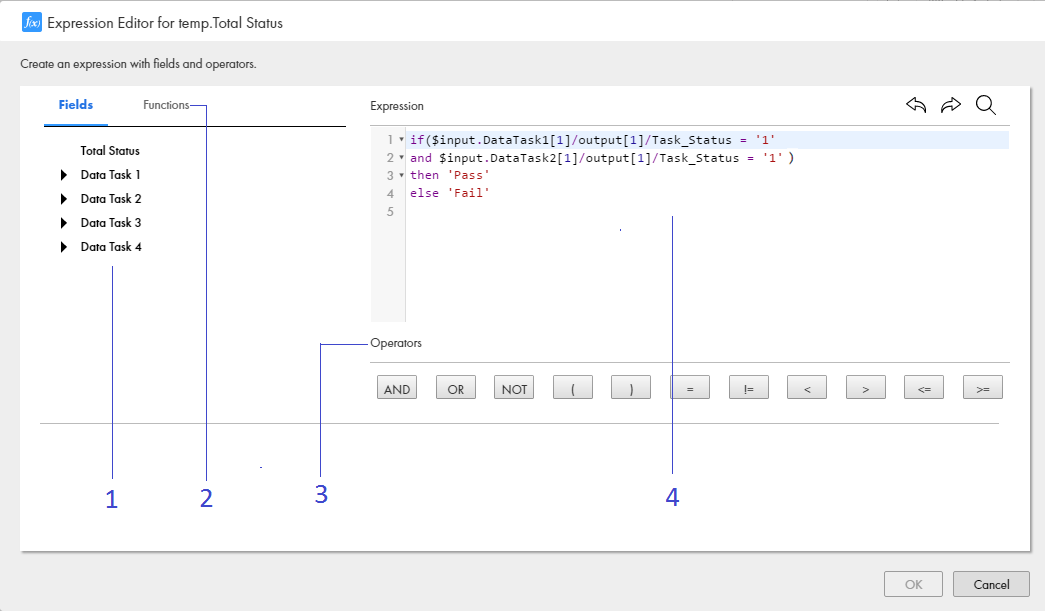The width and height of the screenshot is (1049, 611).
Task: Click the if DataTask1 Task_Status expression line
Action: pos(593,140)
